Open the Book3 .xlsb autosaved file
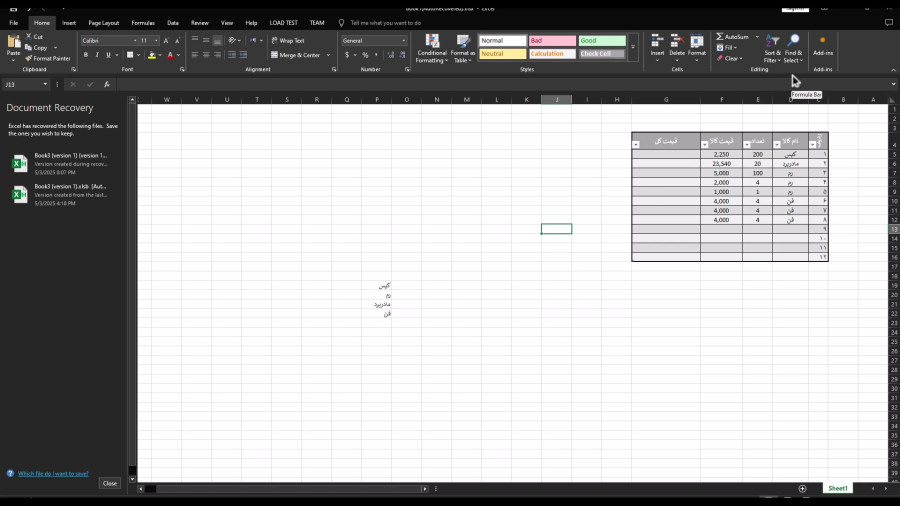 coord(63,194)
